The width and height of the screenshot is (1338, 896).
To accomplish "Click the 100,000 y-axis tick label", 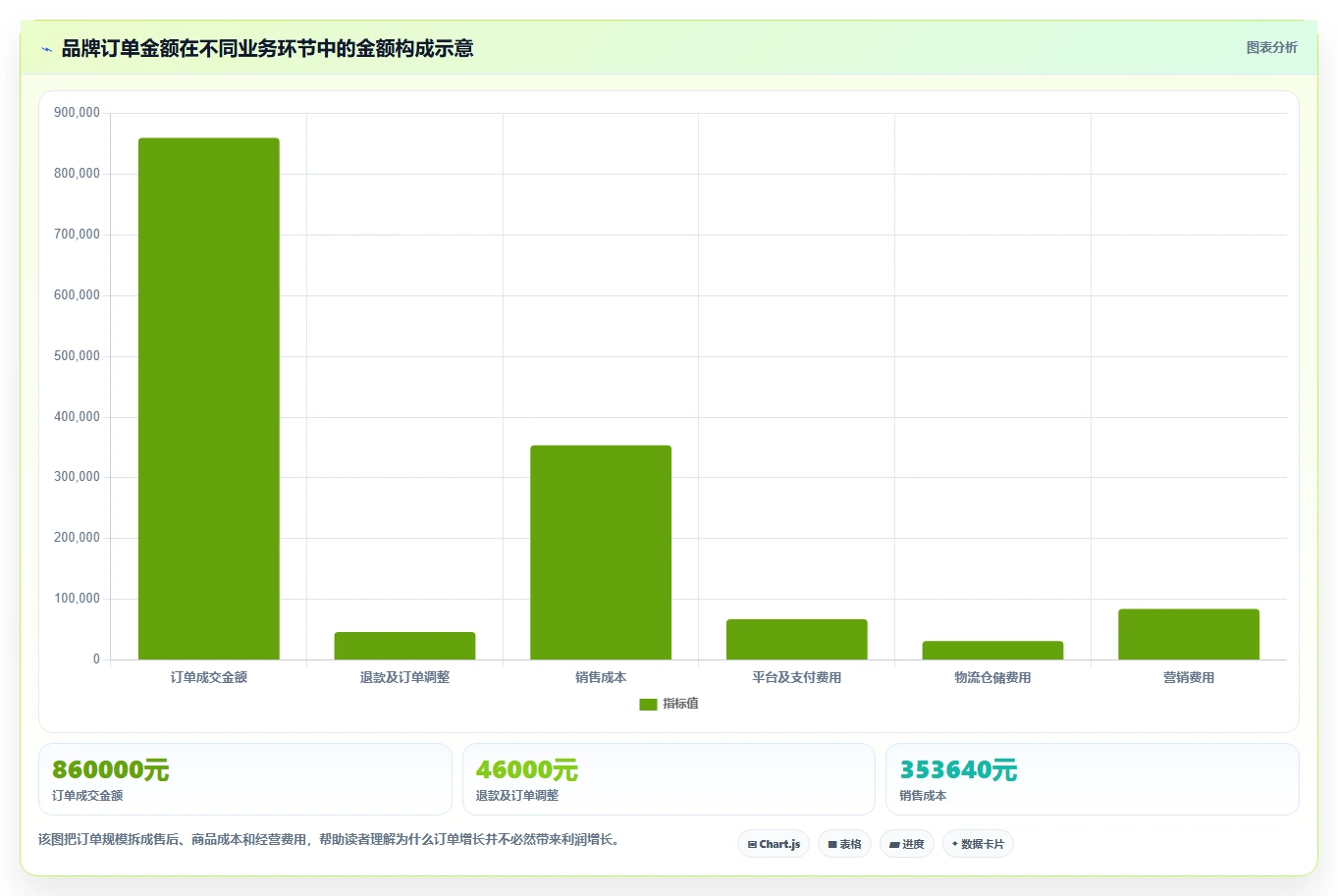I will coord(77,599).
